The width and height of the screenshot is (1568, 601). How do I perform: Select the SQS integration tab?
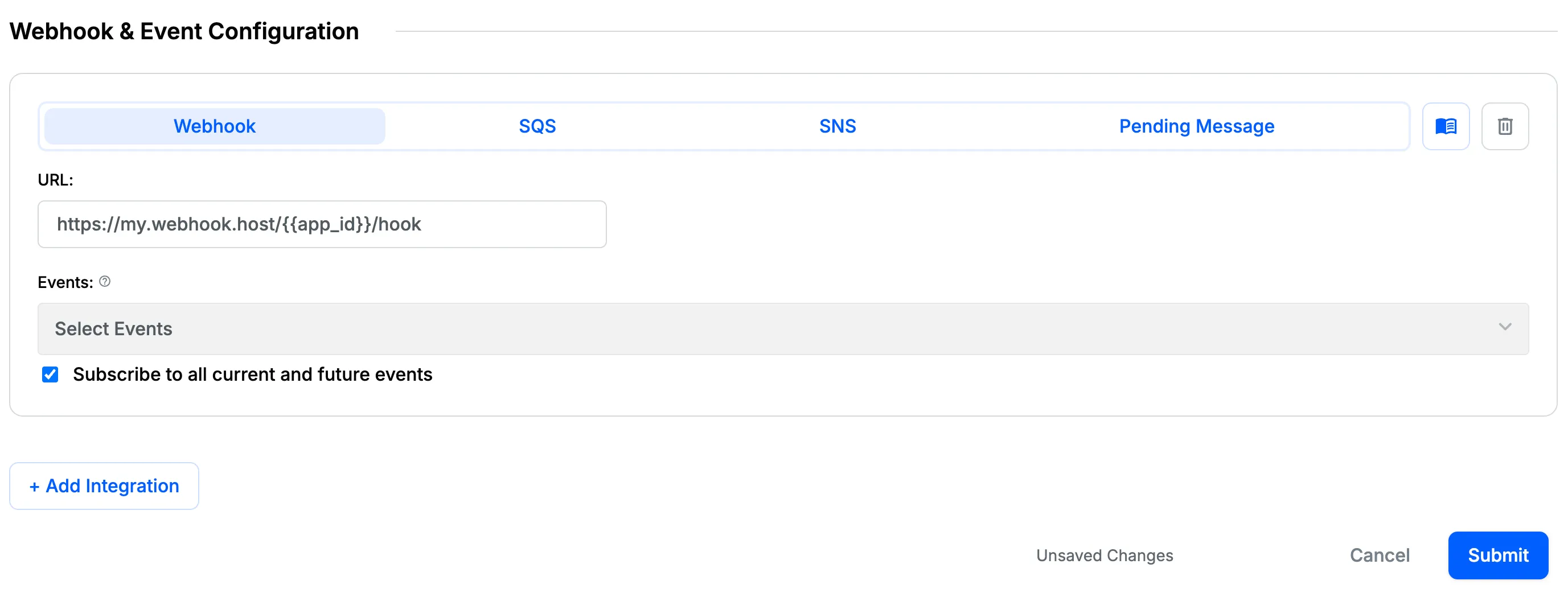click(537, 126)
